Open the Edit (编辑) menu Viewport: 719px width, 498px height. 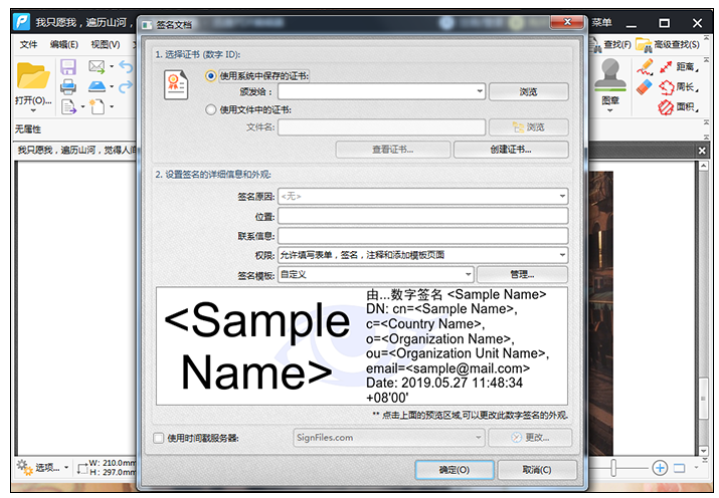64,44
